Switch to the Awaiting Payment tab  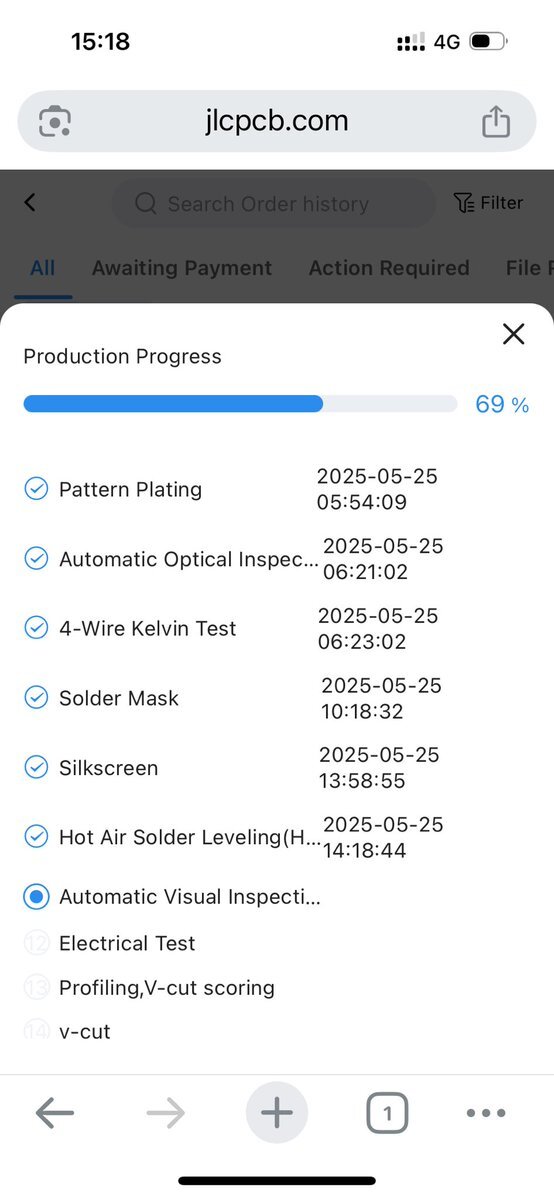point(182,268)
